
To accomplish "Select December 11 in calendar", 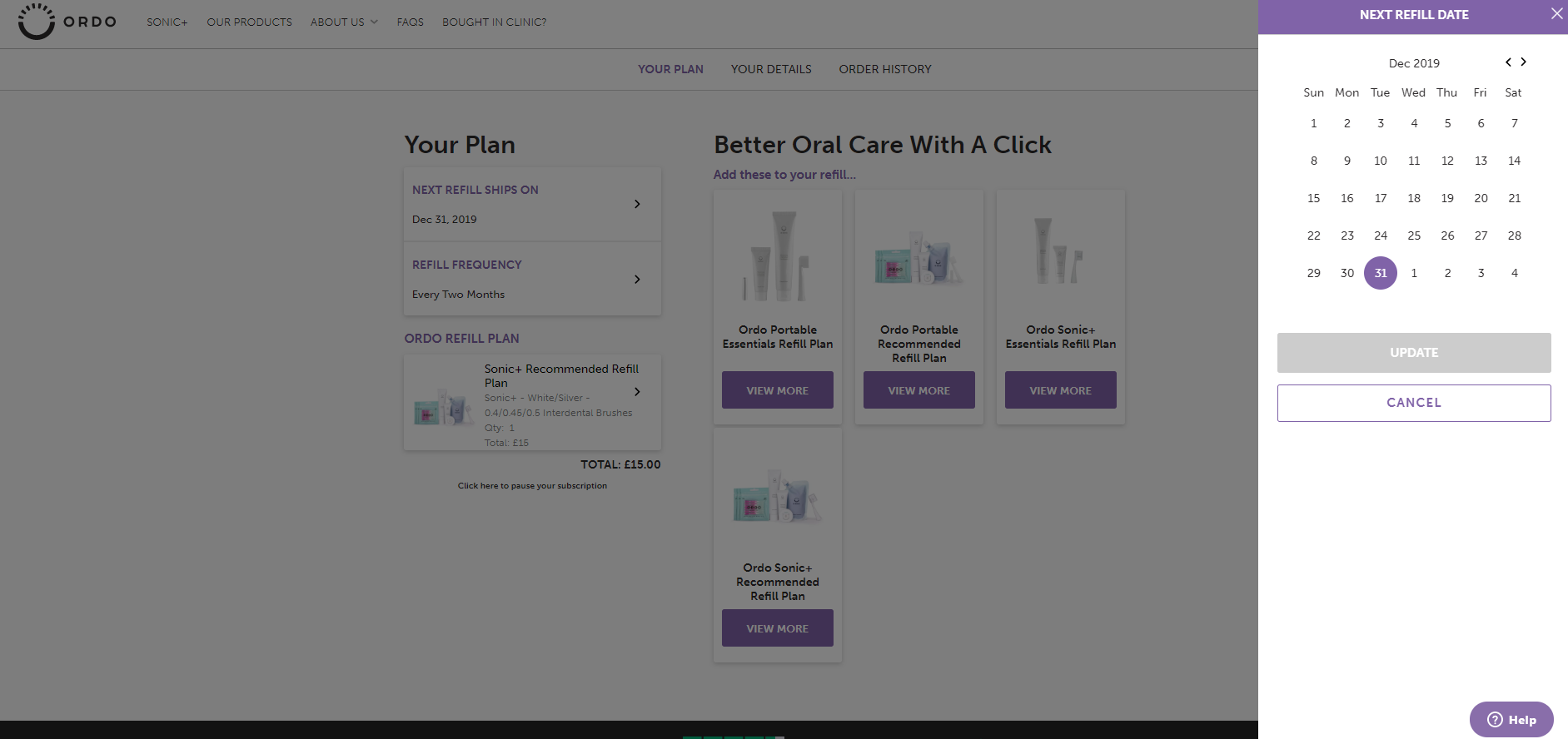I will (1414, 161).
